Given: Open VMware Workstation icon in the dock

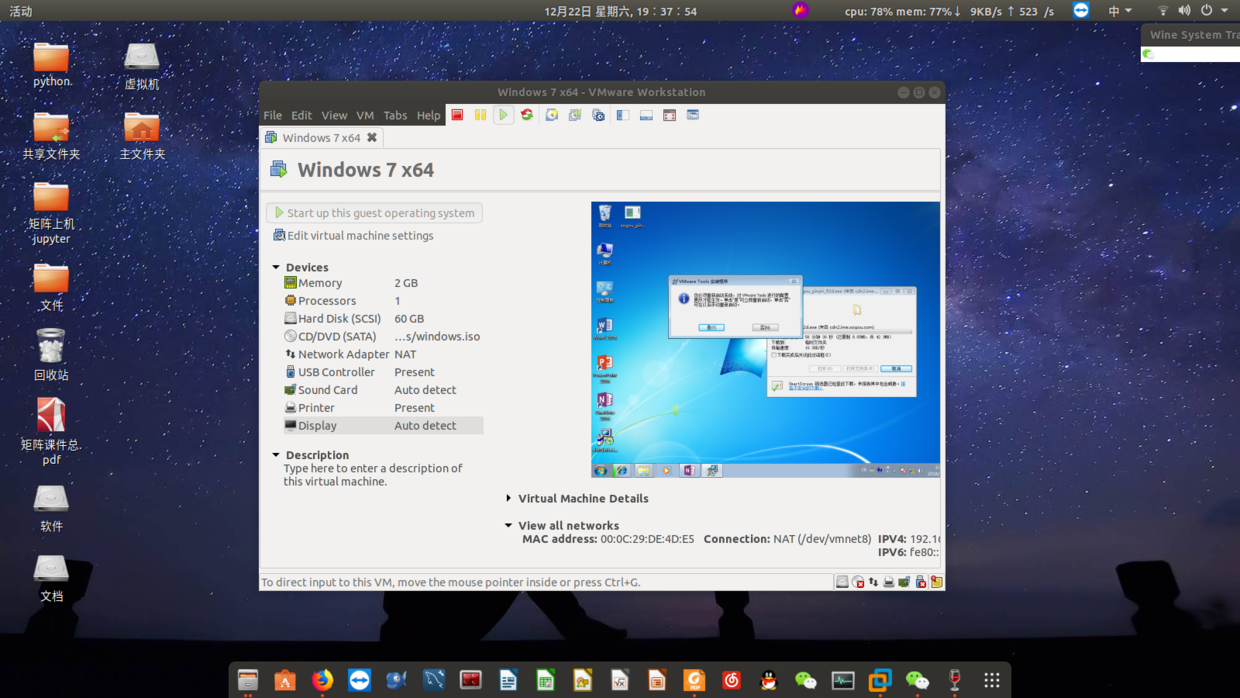Looking at the screenshot, I should (880, 680).
